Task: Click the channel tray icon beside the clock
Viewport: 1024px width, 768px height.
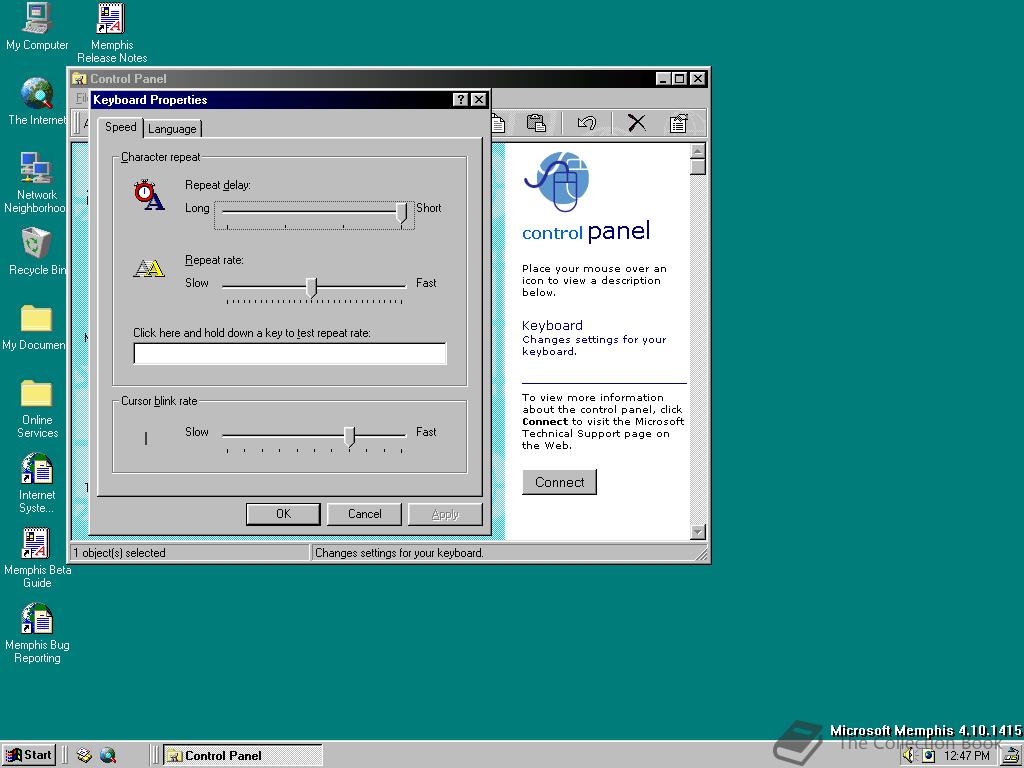Action: pos(929,756)
